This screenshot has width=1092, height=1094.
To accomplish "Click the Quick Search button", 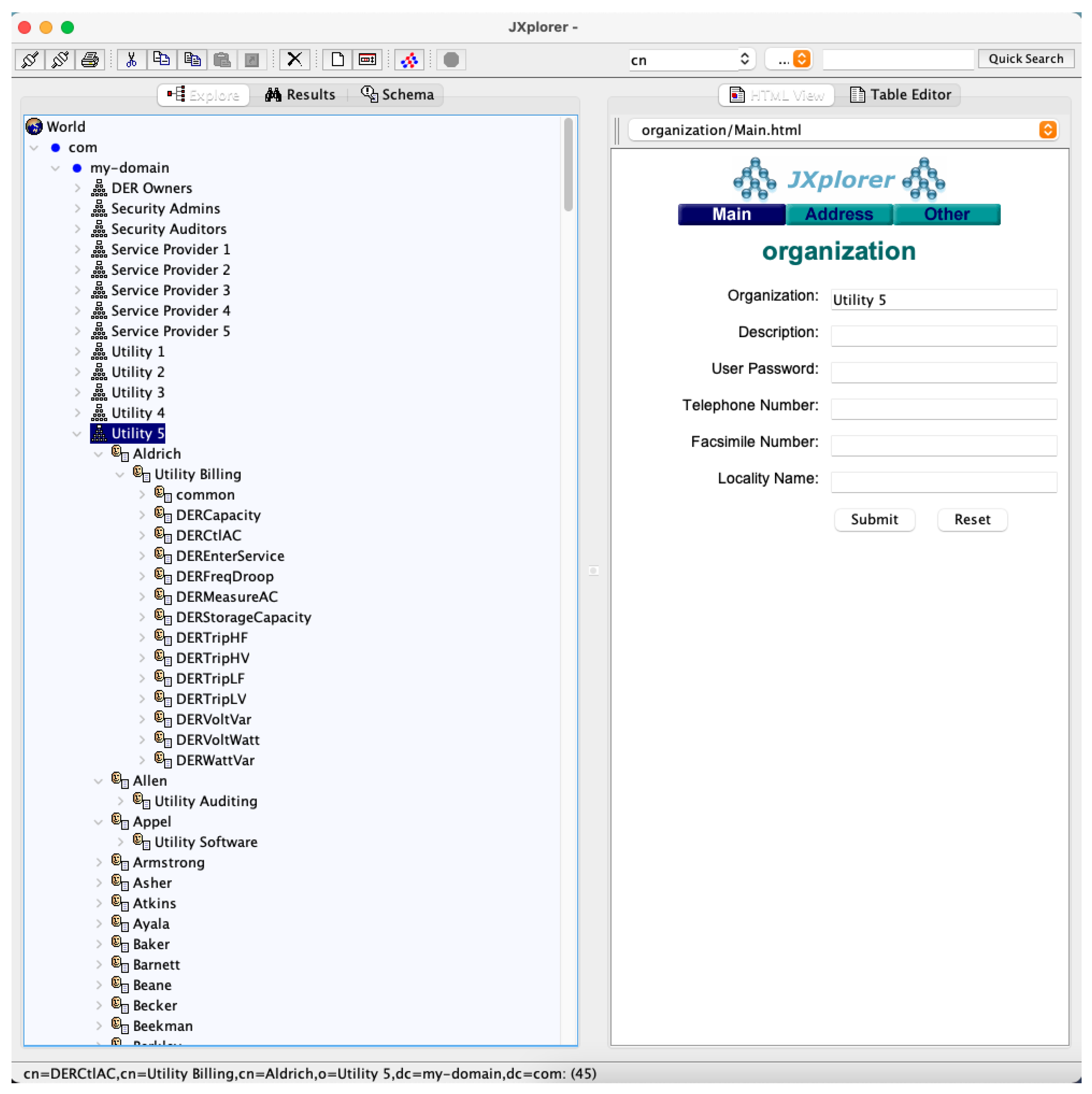I will click(x=1025, y=59).
